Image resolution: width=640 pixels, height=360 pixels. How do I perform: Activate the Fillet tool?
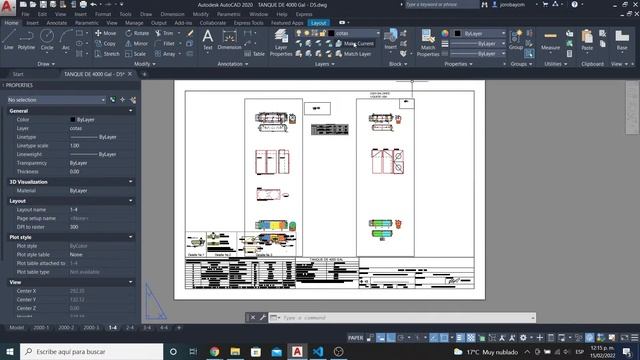[165, 43]
